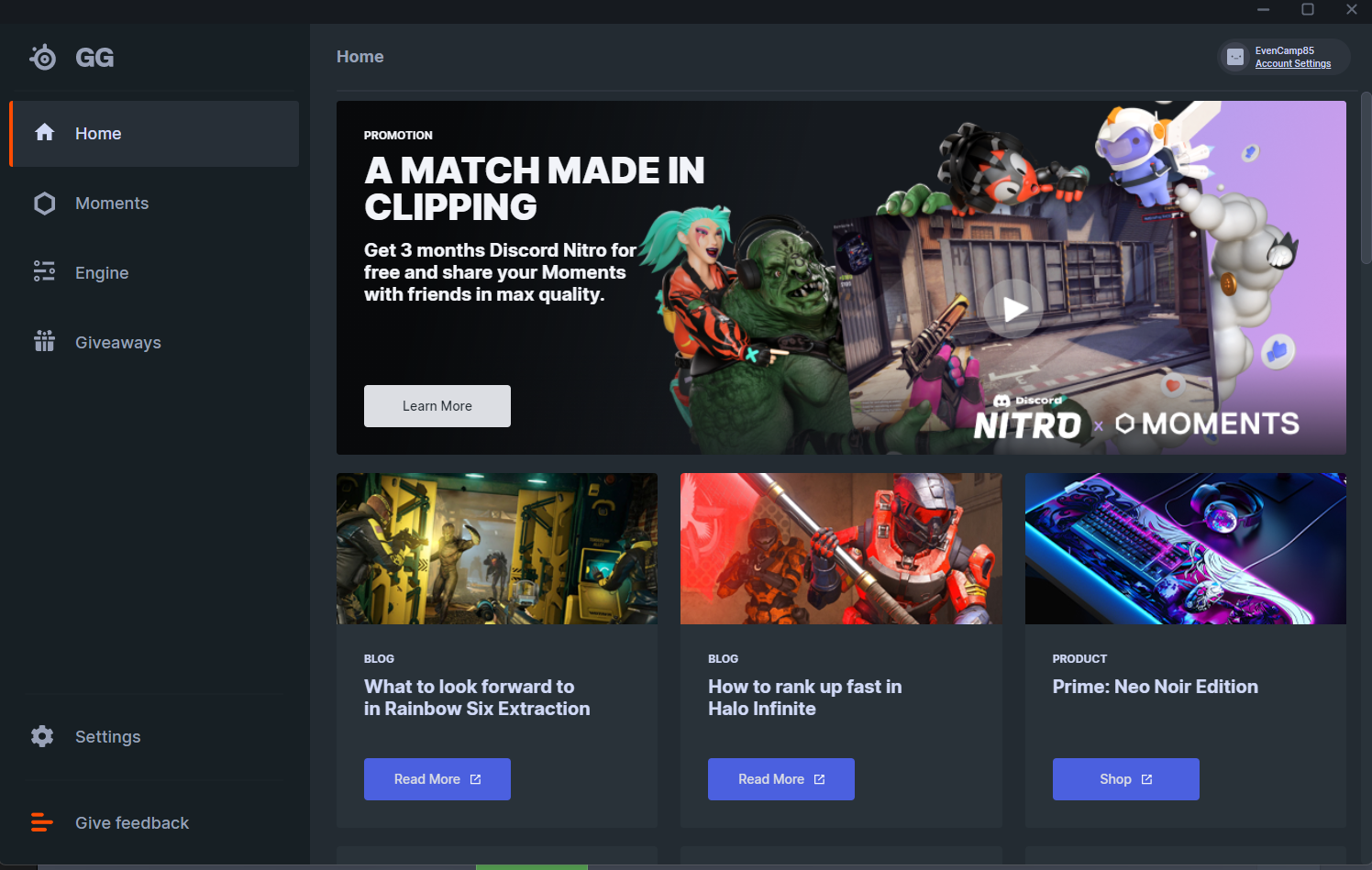Read More about Halo Infinite ranking
This screenshot has height=870, width=1372.
(781, 779)
